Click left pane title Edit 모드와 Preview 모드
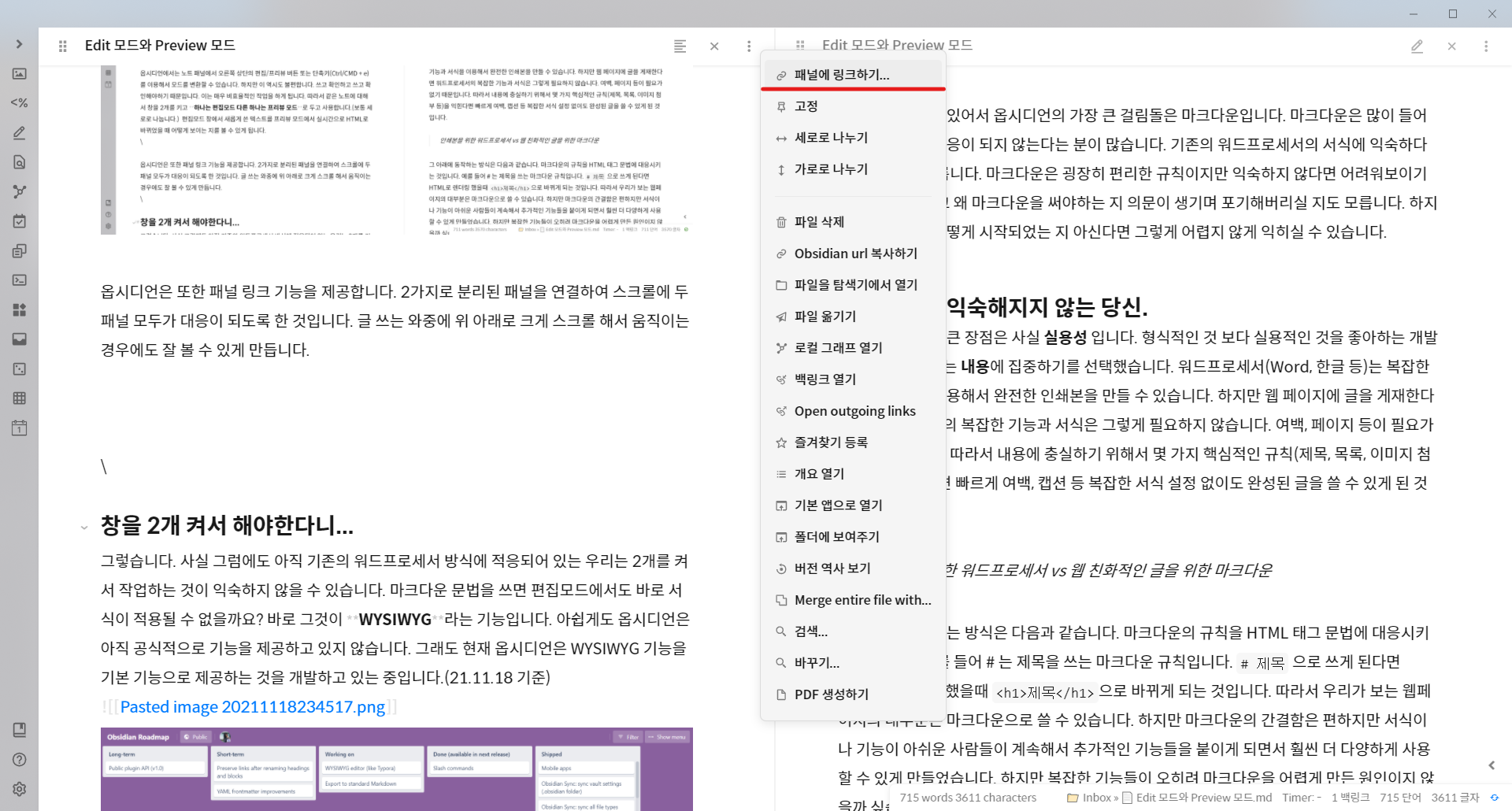 click(160, 46)
